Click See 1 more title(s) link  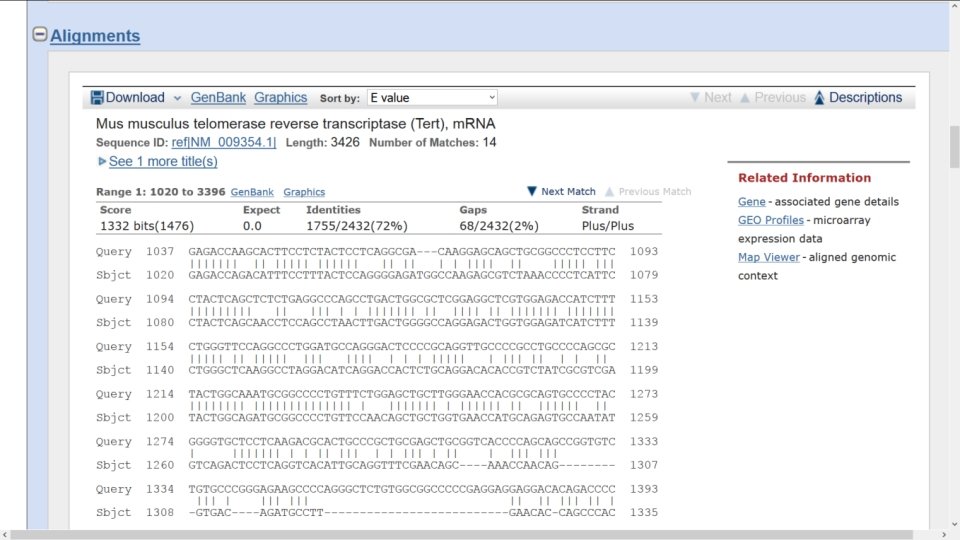click(163, 161)
